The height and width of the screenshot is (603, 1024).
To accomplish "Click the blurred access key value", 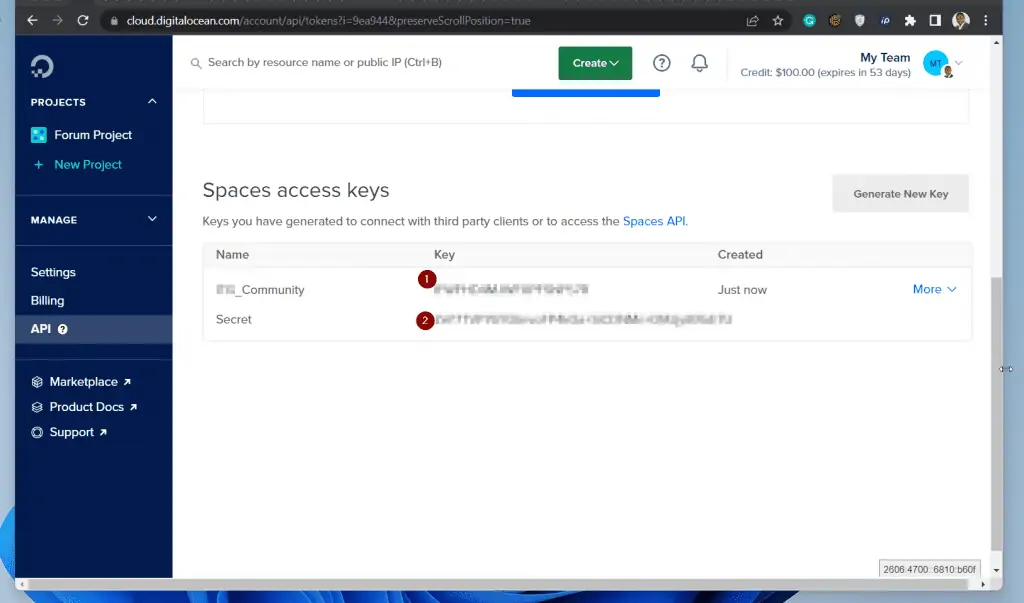I will 511,289.
